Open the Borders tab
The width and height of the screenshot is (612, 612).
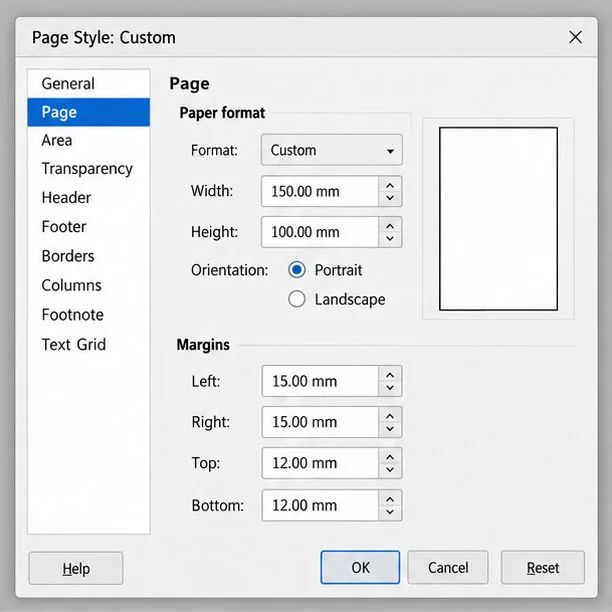point(89,256)
